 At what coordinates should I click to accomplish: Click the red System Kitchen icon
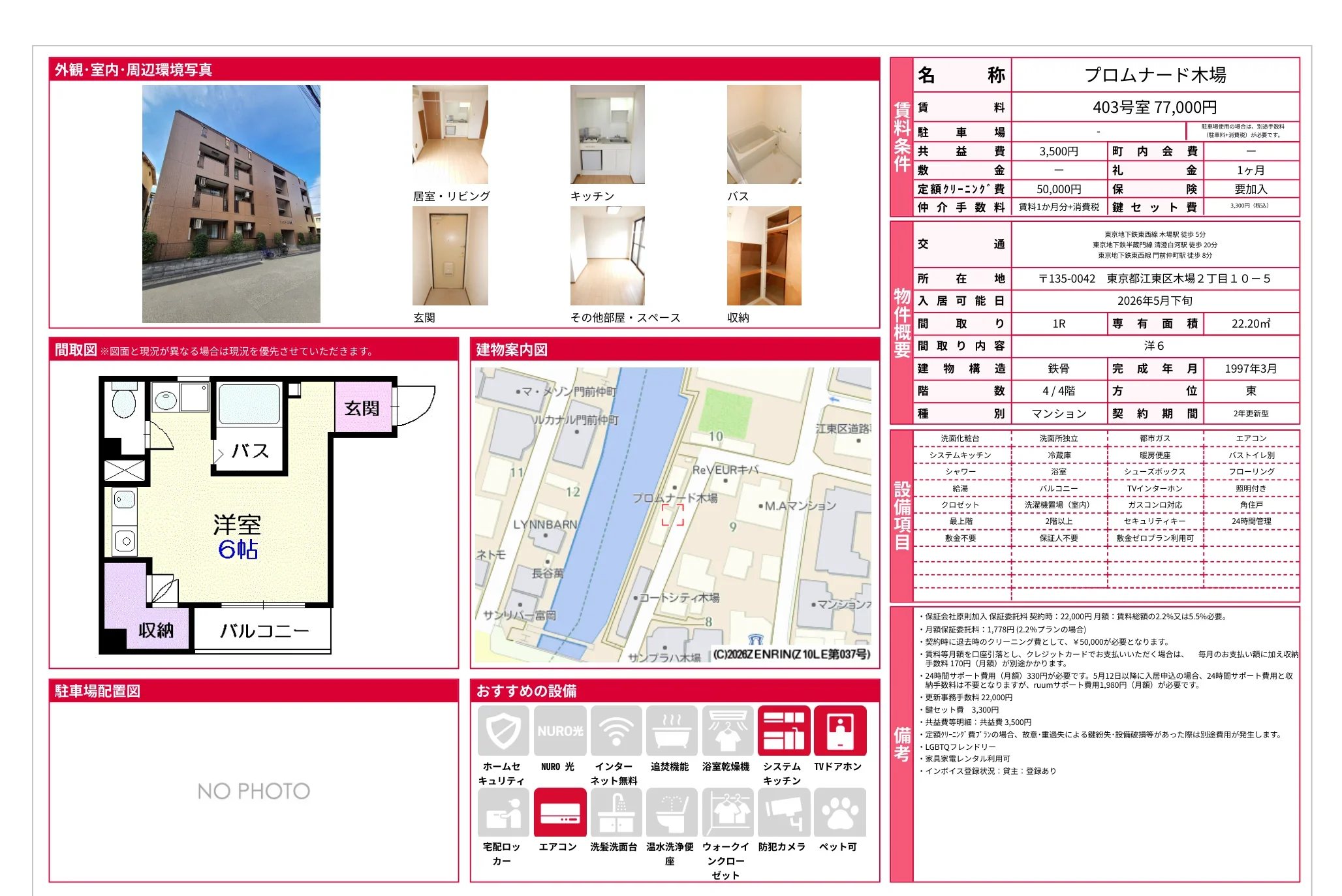(x=783, y=731)
